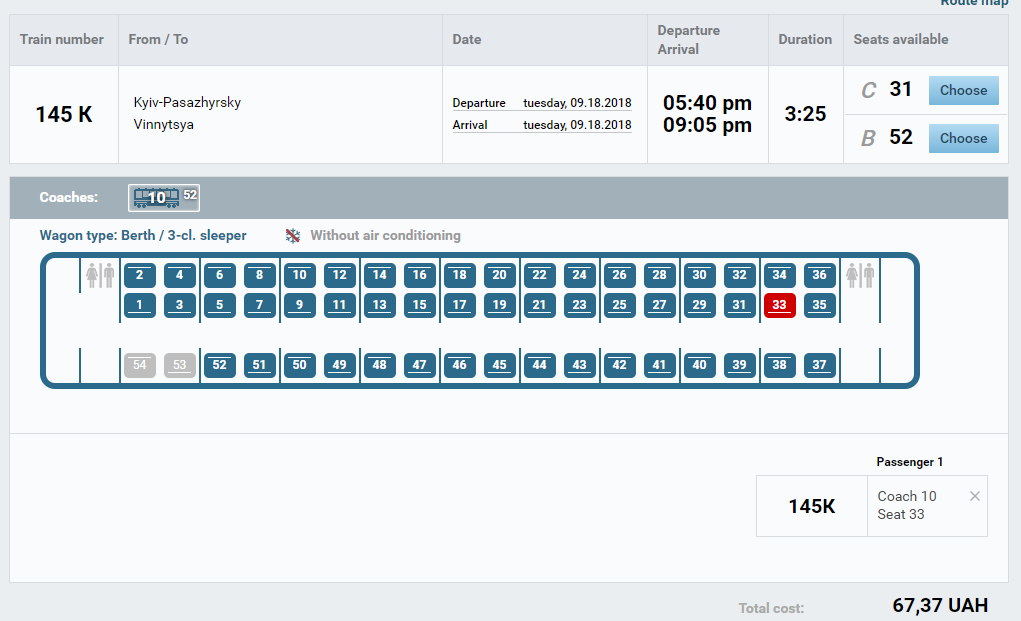
Task: Select coach 10 wagon icon
Action: tap(163, 198)
